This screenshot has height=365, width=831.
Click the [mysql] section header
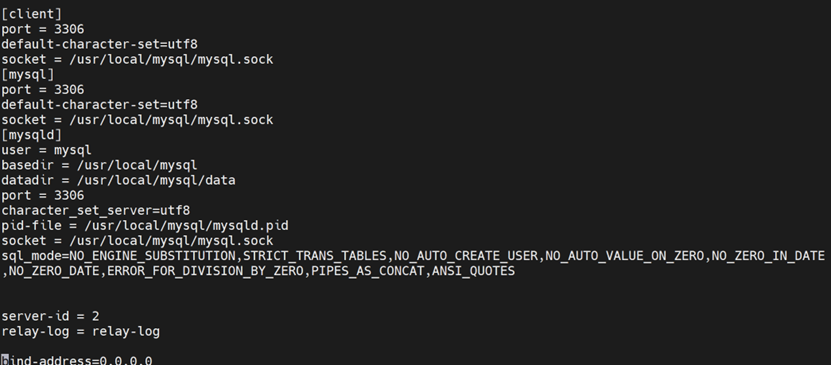click(28, 75)
